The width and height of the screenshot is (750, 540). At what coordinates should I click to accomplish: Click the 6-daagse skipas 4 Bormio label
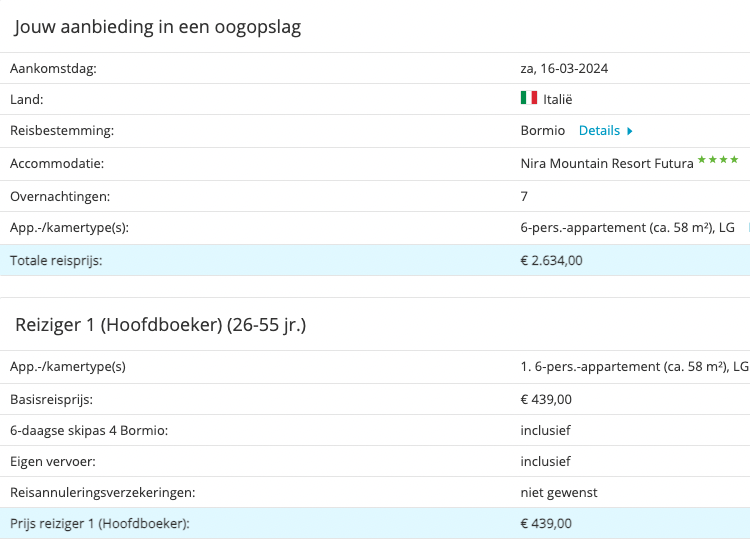click(88, 430)
